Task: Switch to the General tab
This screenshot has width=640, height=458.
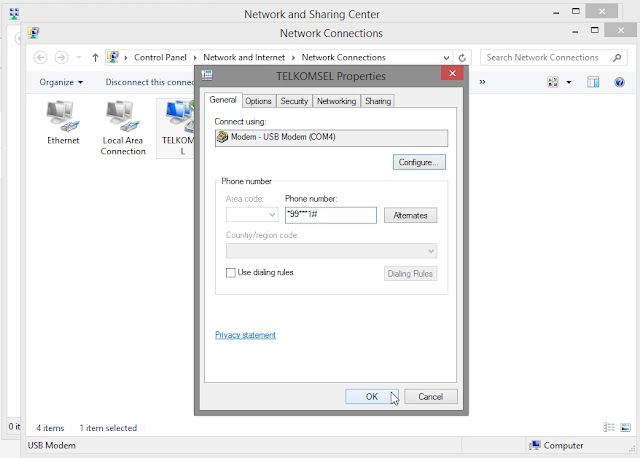Action: click(x=223, y=100)
